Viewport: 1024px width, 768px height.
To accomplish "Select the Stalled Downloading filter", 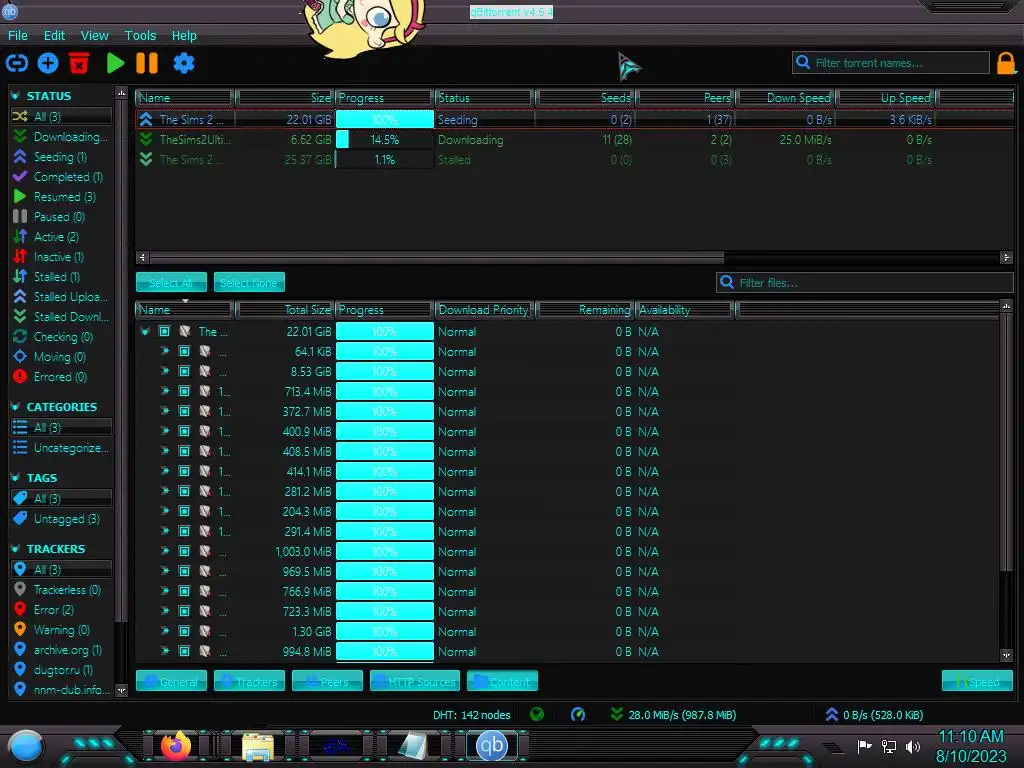I will click(x=60, y=317).
